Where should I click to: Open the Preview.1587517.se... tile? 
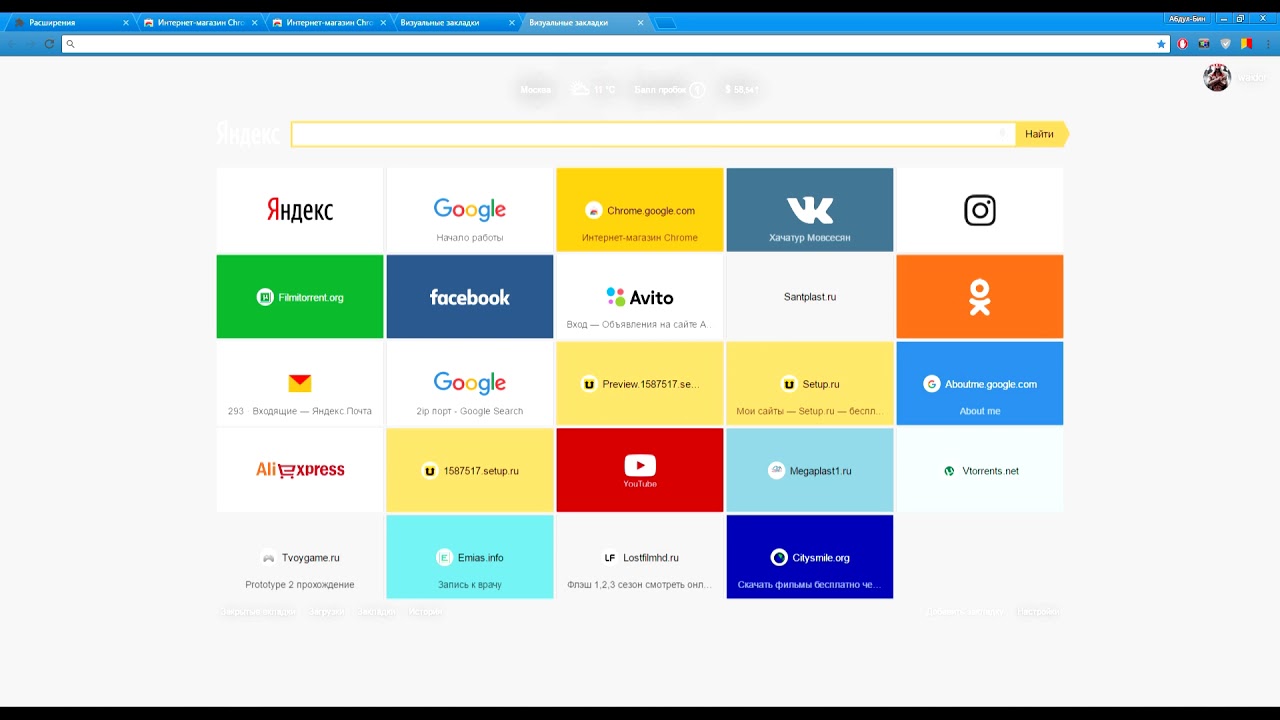[640, 384]
